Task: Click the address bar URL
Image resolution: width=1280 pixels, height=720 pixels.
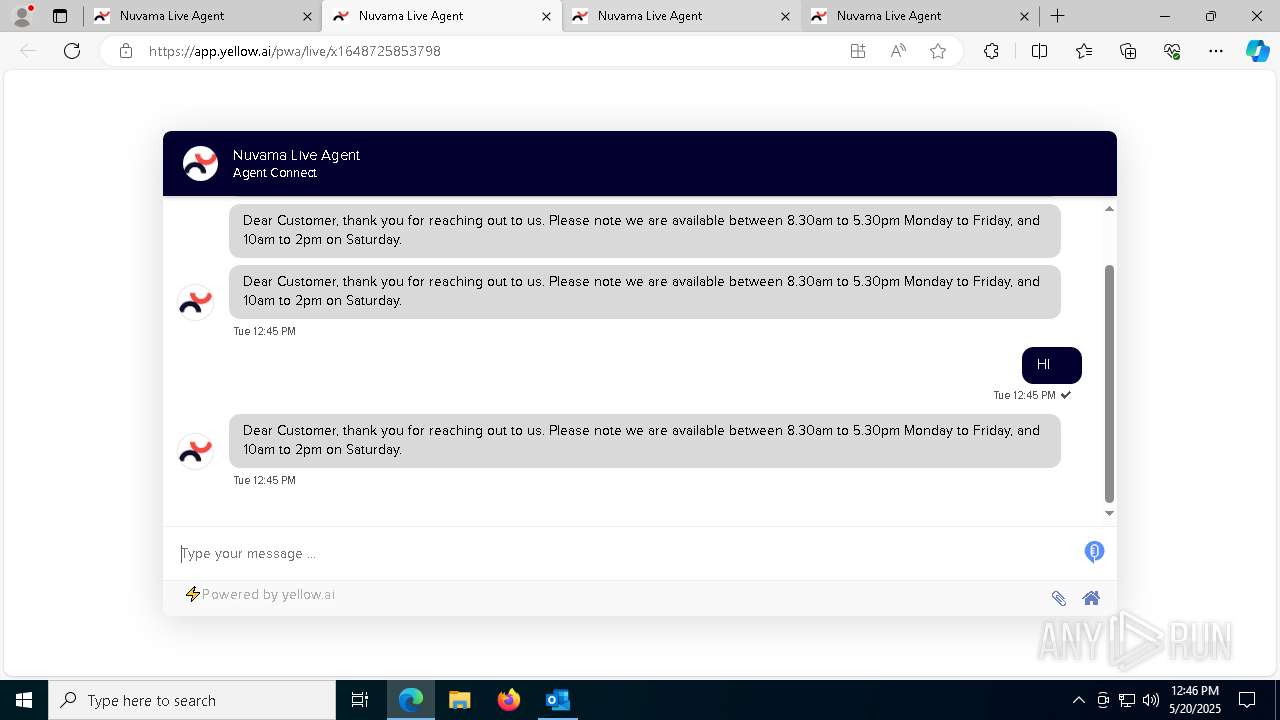Action: [x=294, y=51]
